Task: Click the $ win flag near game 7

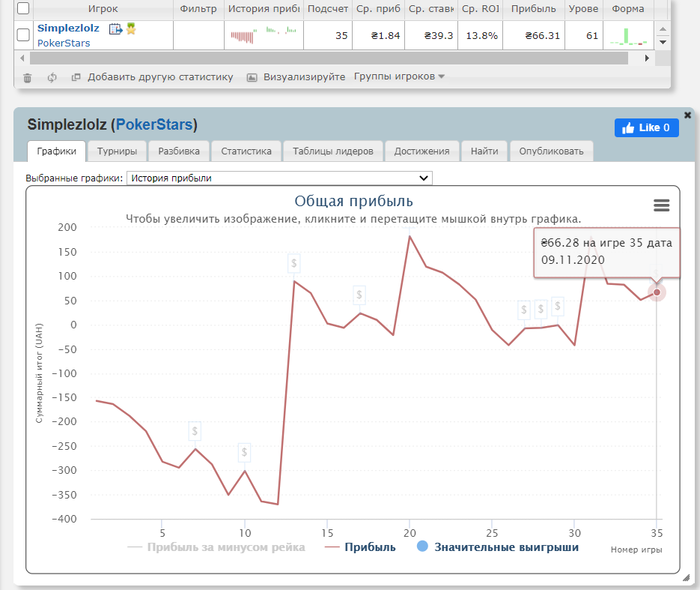Action: 195,431
